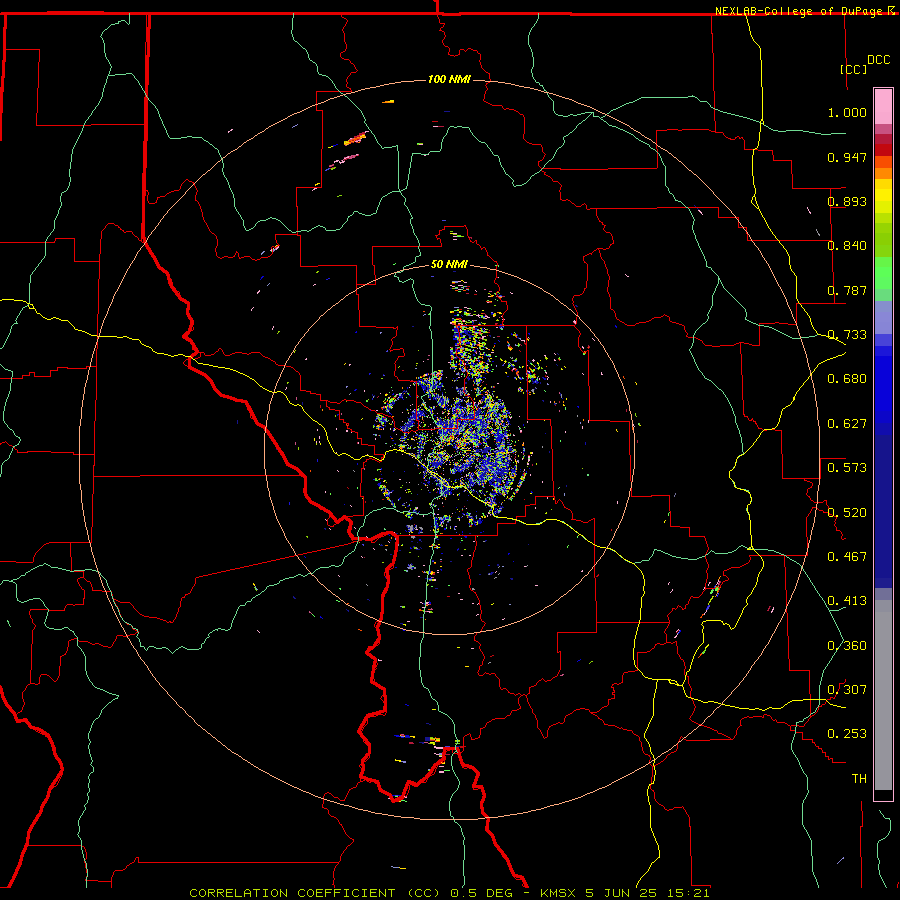This screenshot has height=900, width=900.
Task: Pick the red color bar segment
Action: point(883,150)
